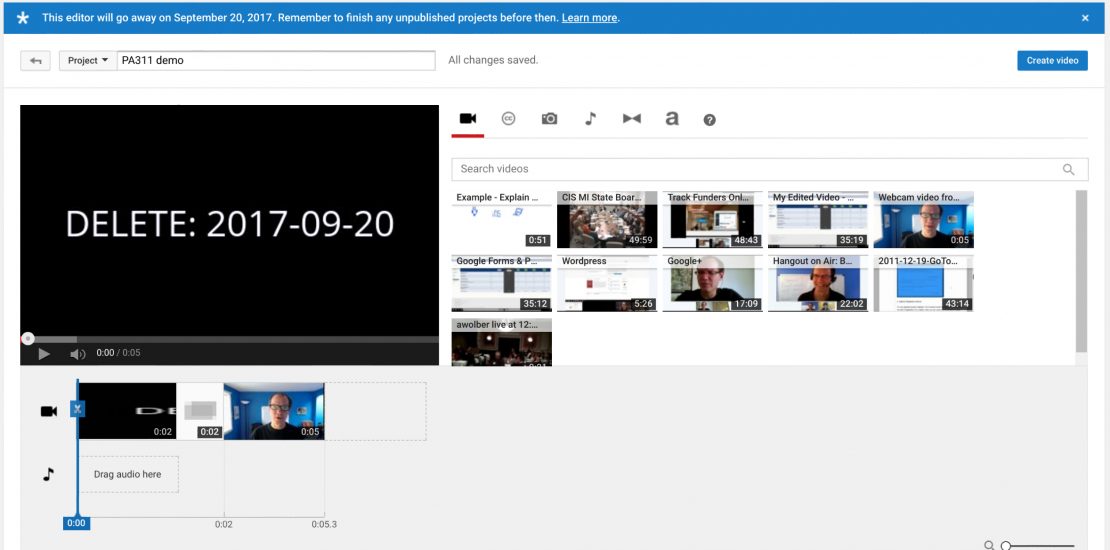
Task: Dismiss the blue notification banner
Action: [x=1085, y=18]
